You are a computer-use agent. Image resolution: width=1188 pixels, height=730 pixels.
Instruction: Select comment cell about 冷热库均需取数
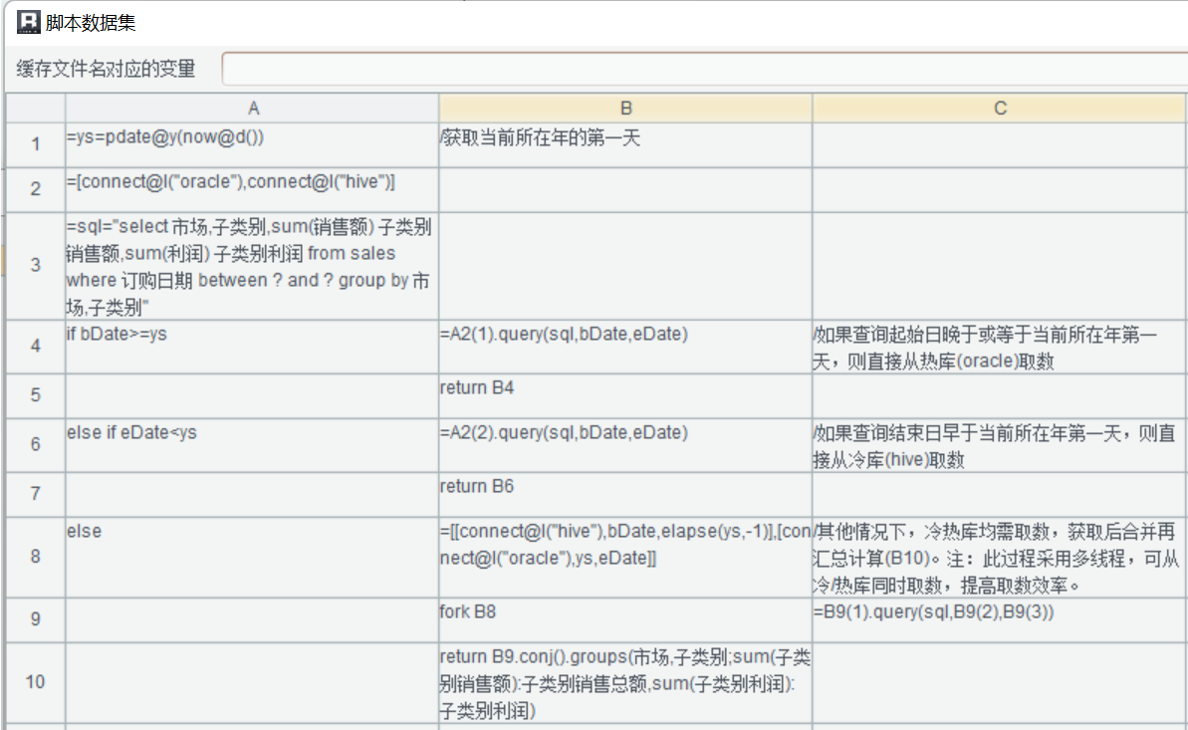(x=999, y=557)
